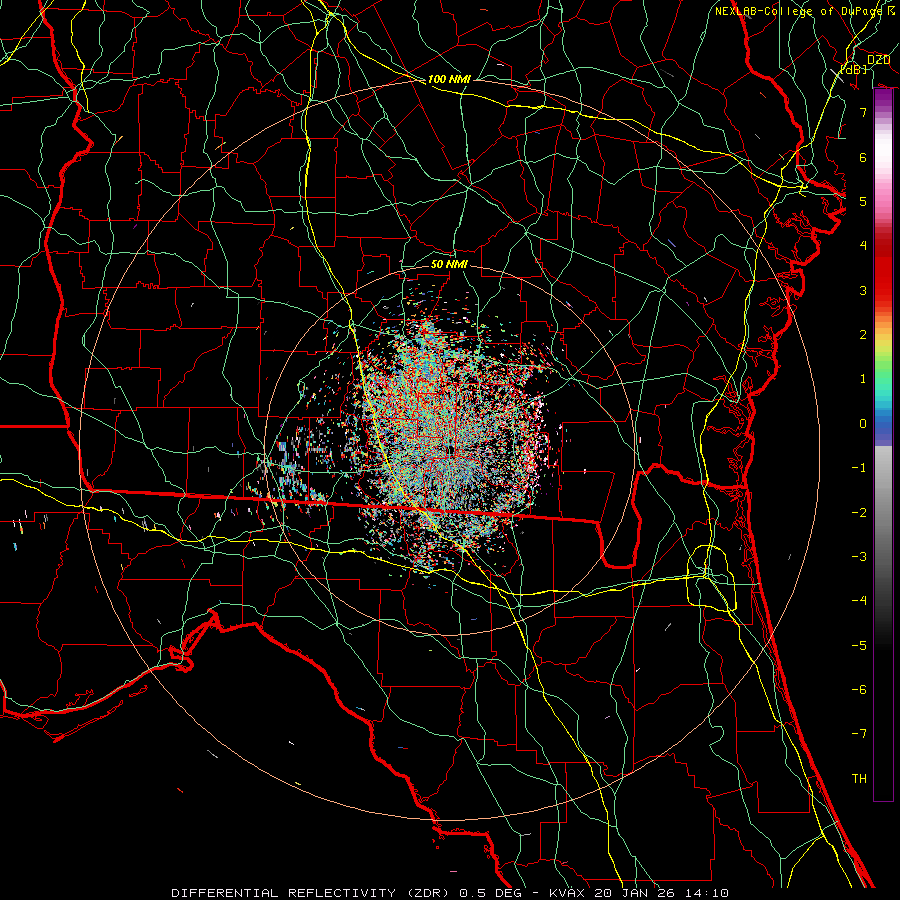Click the 4 value on the scale
This screenshot has height=900, width=900.
pyautogui.click(x=863, y=246)
